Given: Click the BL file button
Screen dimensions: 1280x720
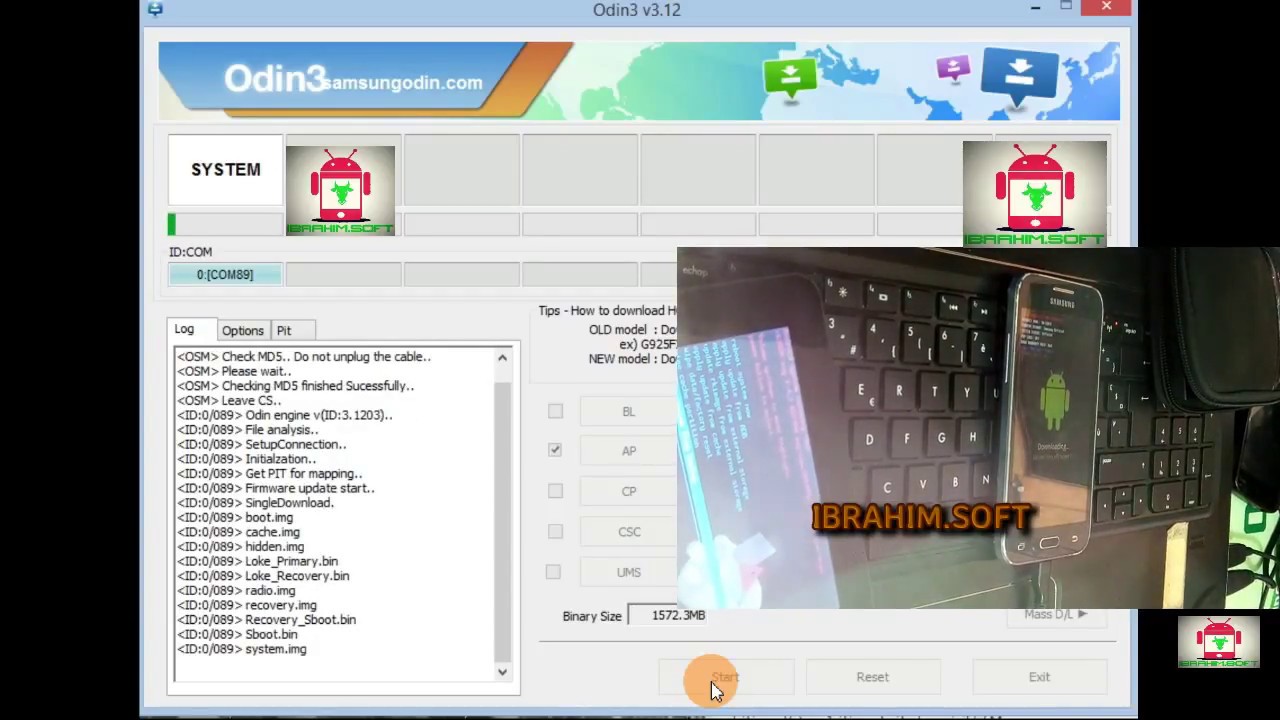Looking at the screenshot, I should point(629,411).
